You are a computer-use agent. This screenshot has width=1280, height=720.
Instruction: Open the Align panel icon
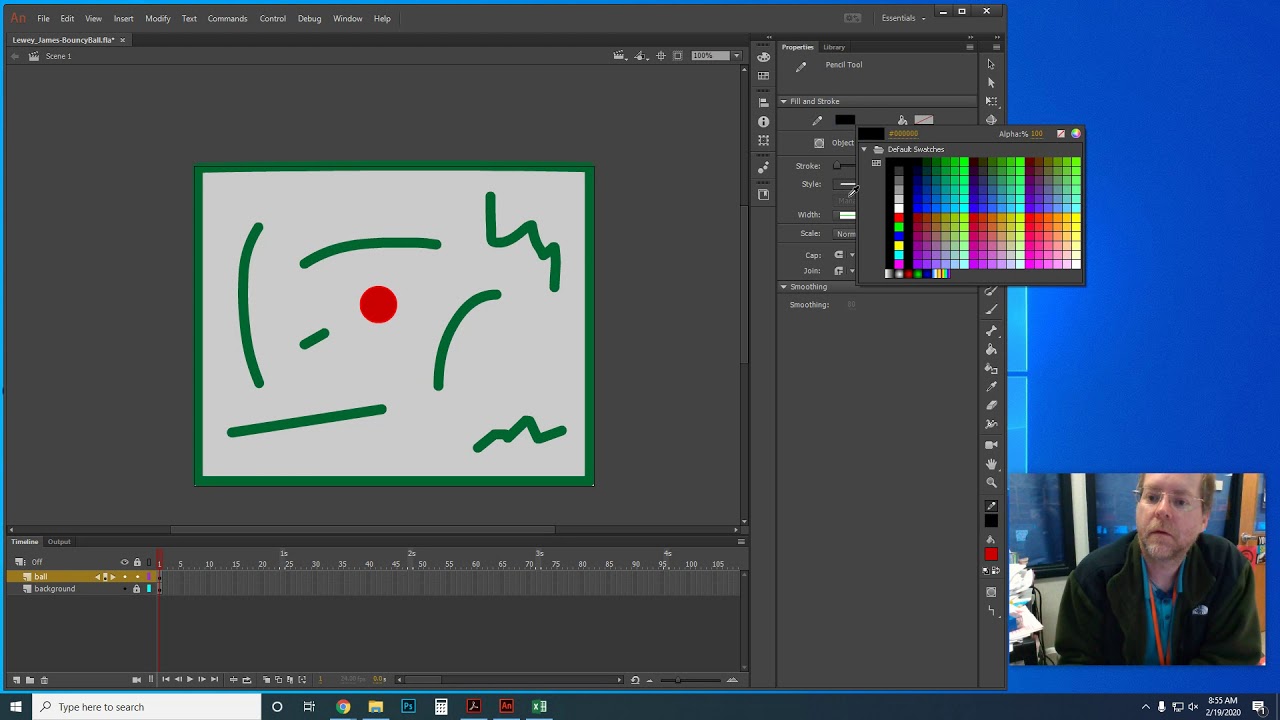[x=764, y=103]
